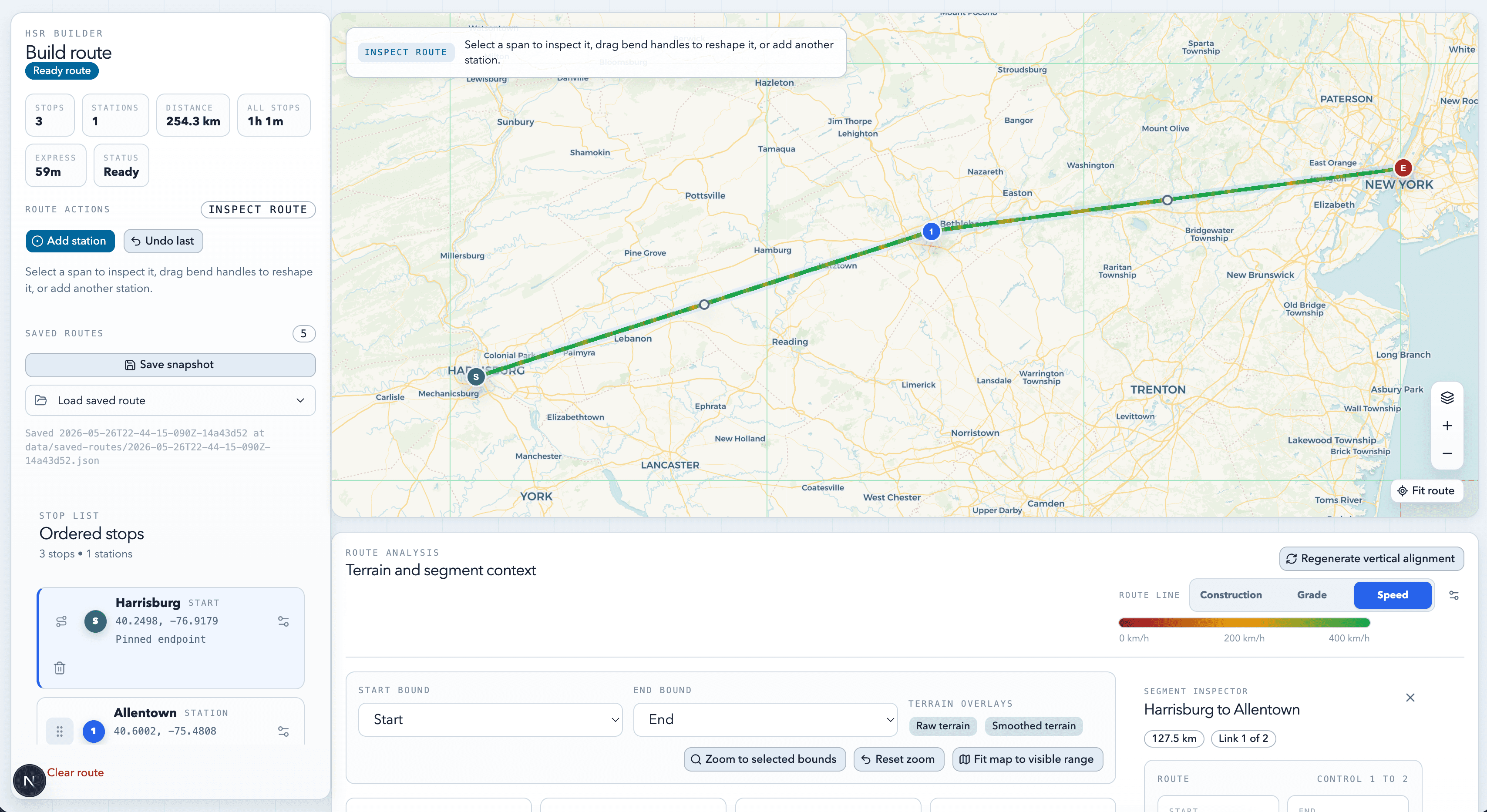Open Harrisburg stop settings sliders icon
This screenshot has height=812, width=1487.
click(283, 621)
